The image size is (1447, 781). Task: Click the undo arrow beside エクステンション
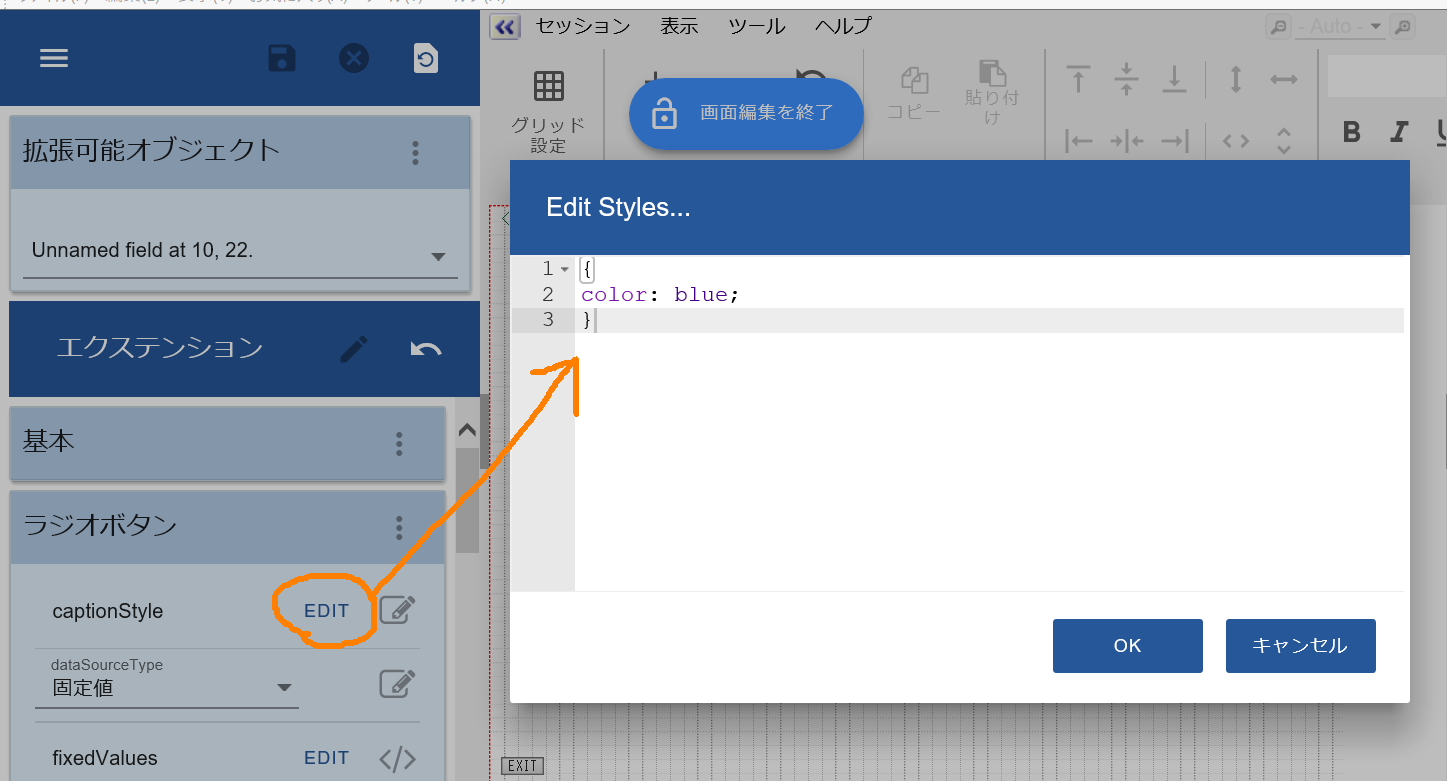(426, 348)
